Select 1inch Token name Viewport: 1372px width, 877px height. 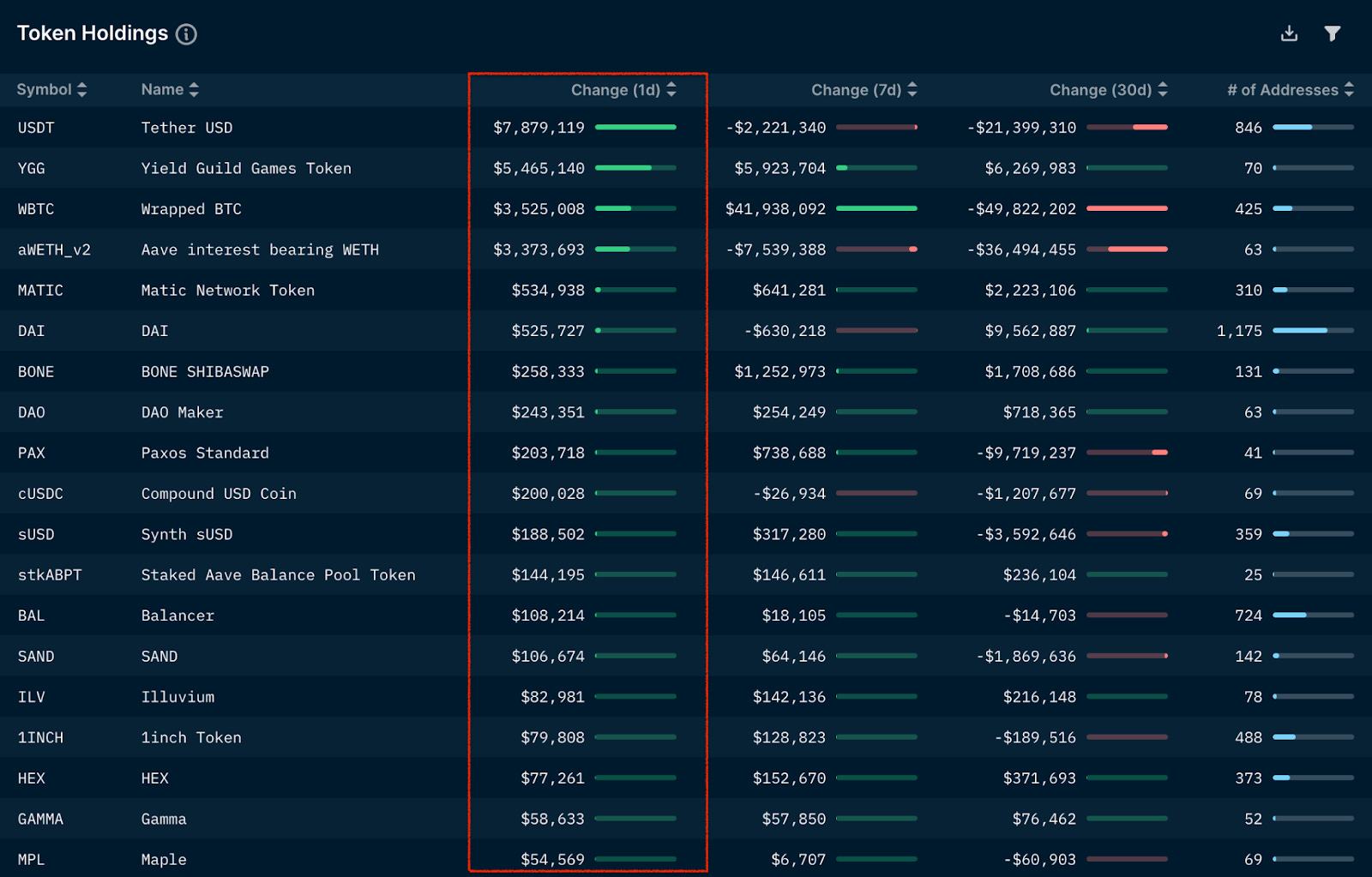coord(191,738)
